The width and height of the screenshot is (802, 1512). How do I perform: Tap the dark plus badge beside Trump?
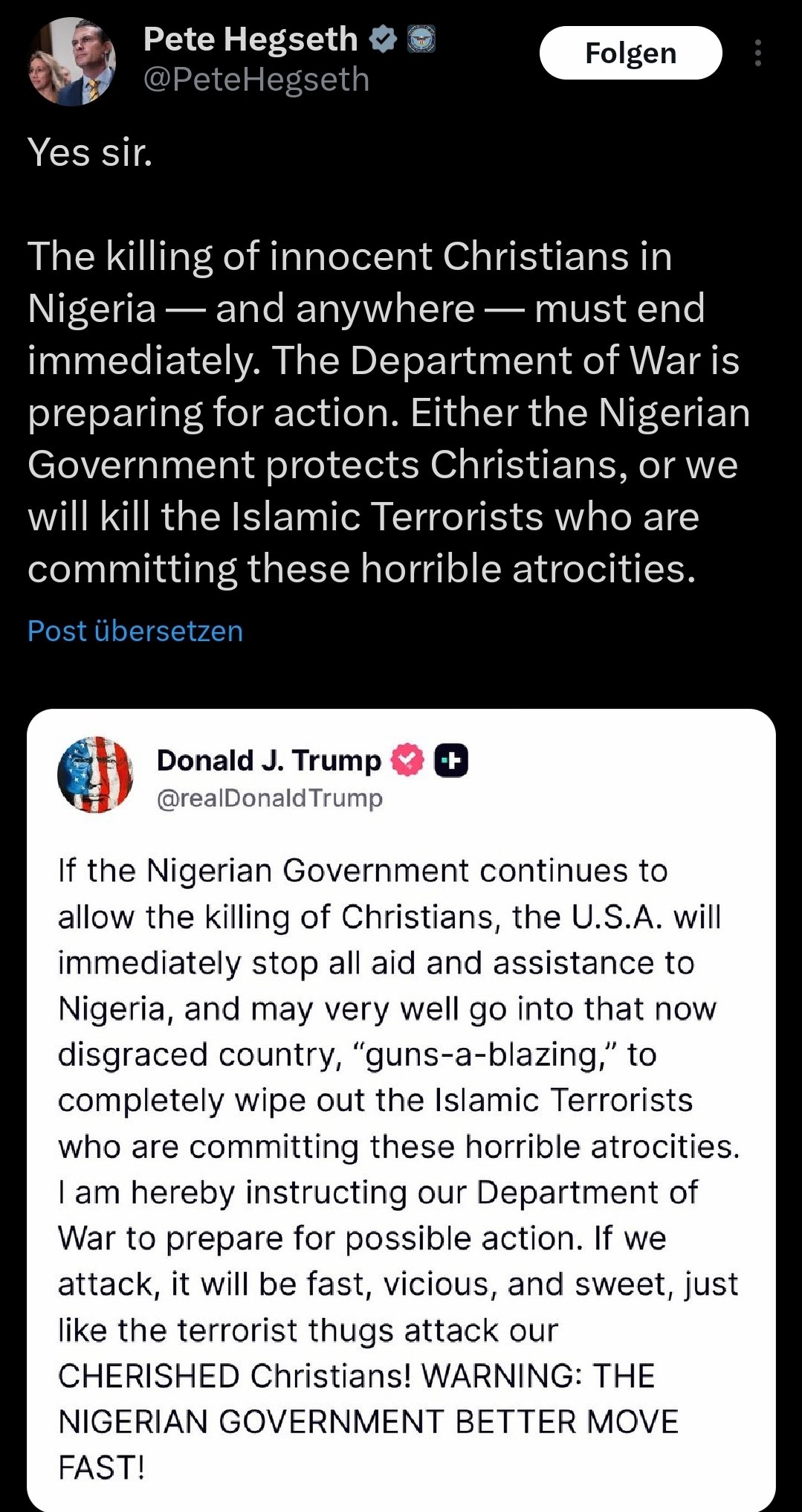(450, 760)
